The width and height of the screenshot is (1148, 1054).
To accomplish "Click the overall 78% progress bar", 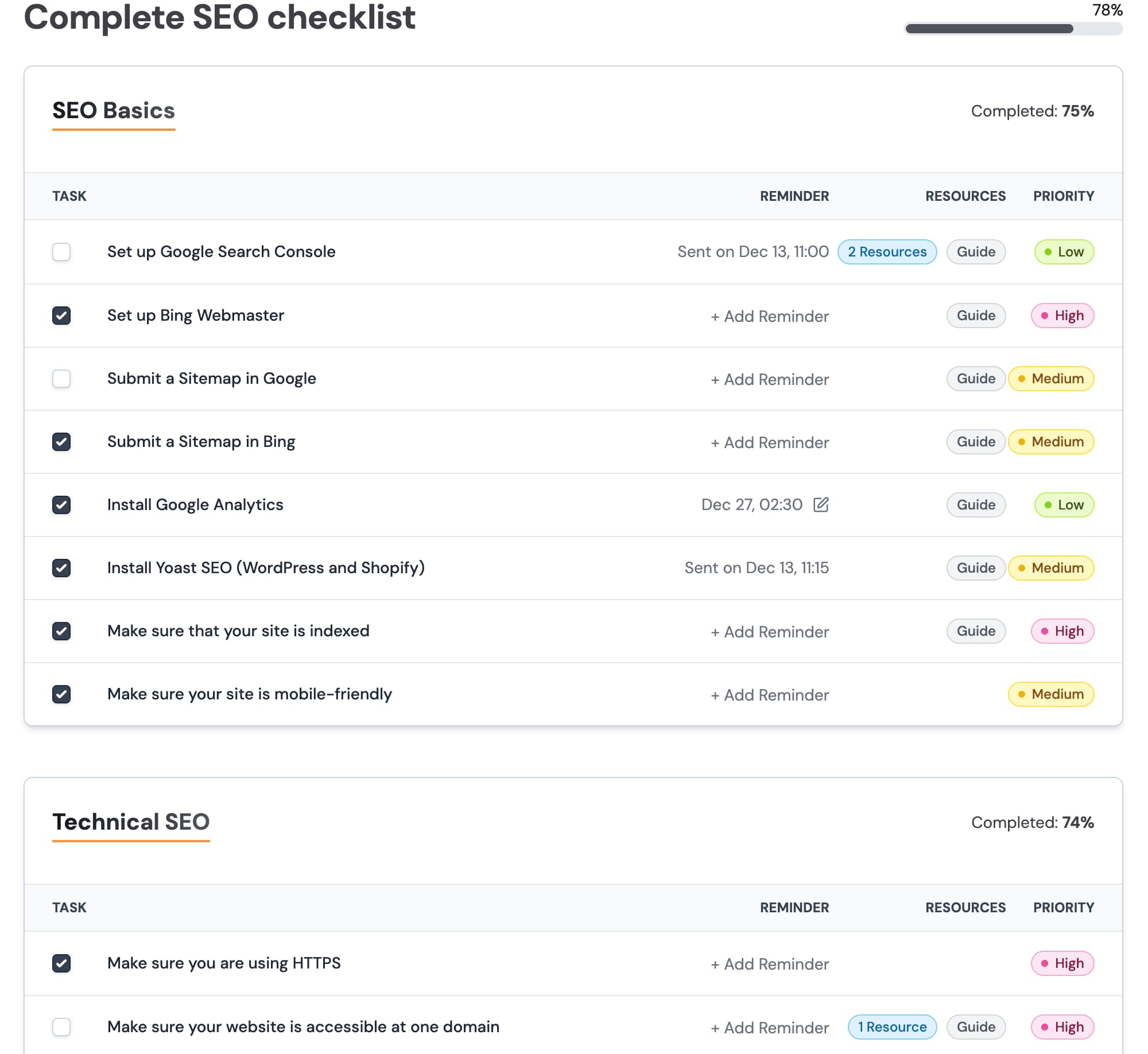I will tap(1013, 29).
